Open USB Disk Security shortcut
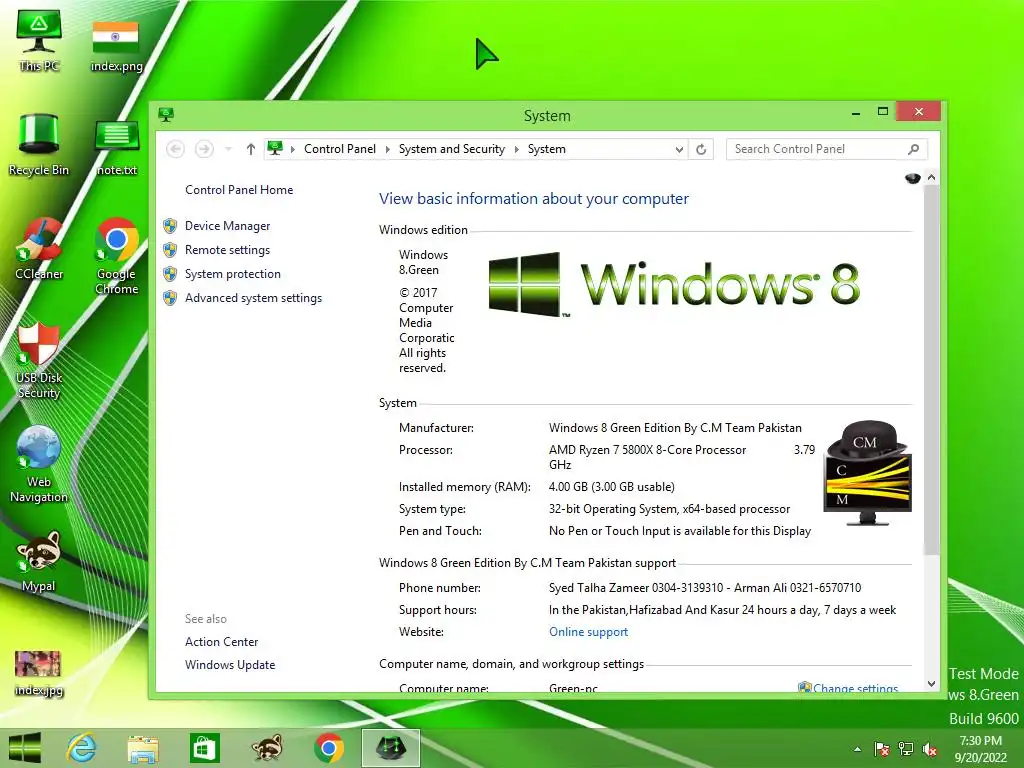 pyautogui.click(x=39, y=360)
